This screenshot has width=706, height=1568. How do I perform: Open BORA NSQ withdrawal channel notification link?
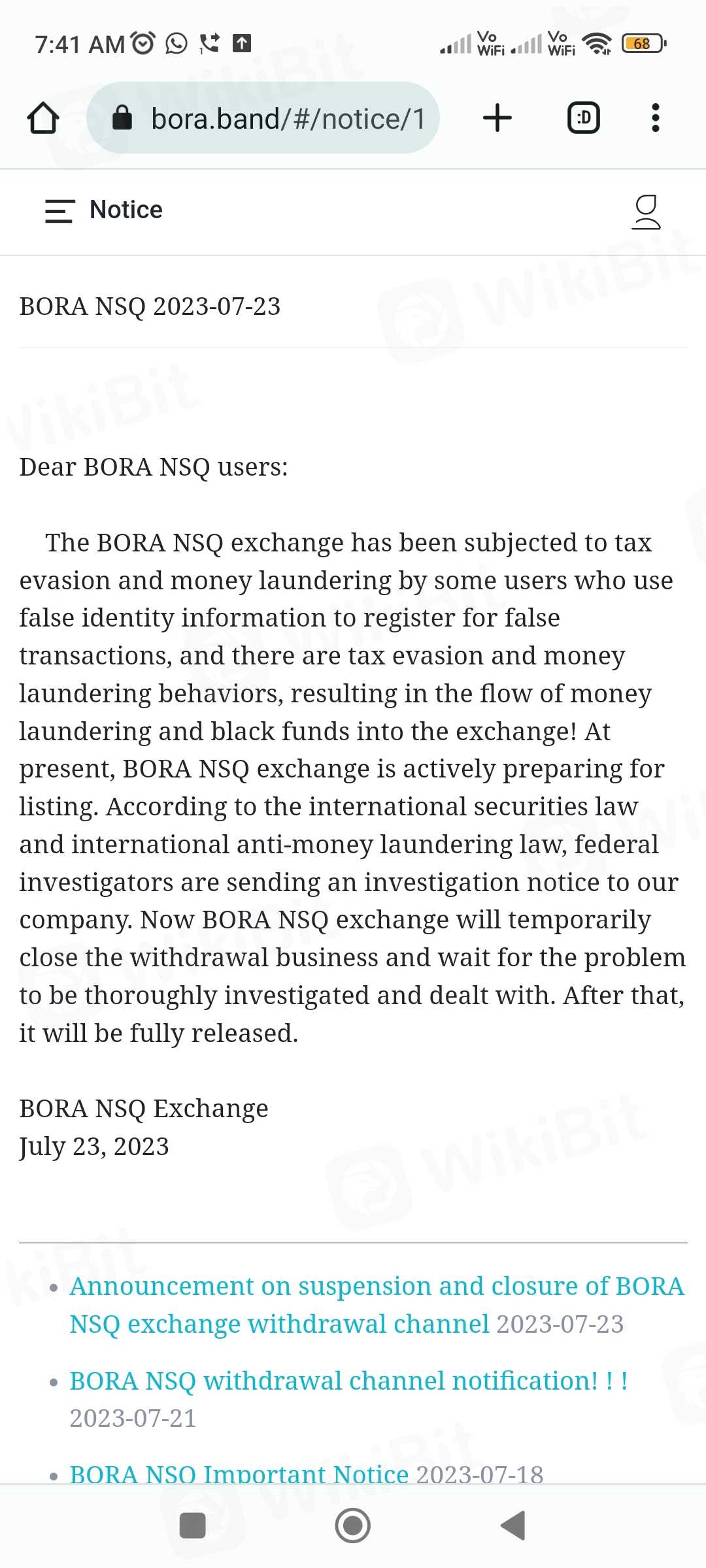coord(348,1380)
